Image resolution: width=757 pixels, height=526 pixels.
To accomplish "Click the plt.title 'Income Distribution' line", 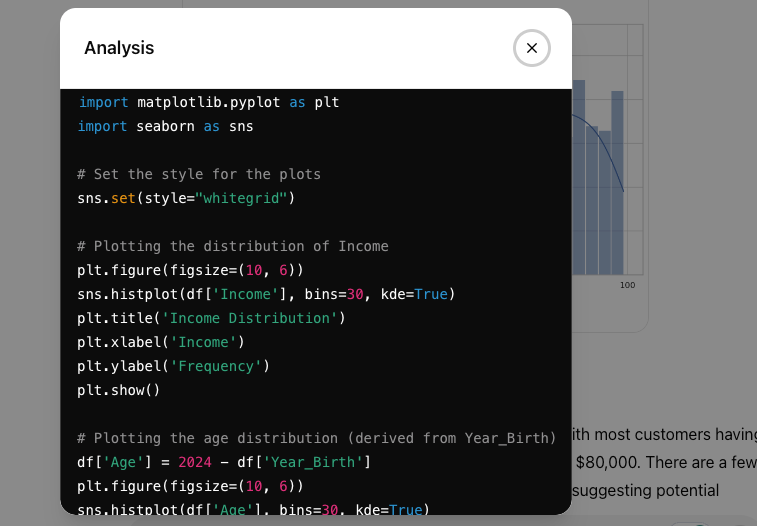I will 211,318.
